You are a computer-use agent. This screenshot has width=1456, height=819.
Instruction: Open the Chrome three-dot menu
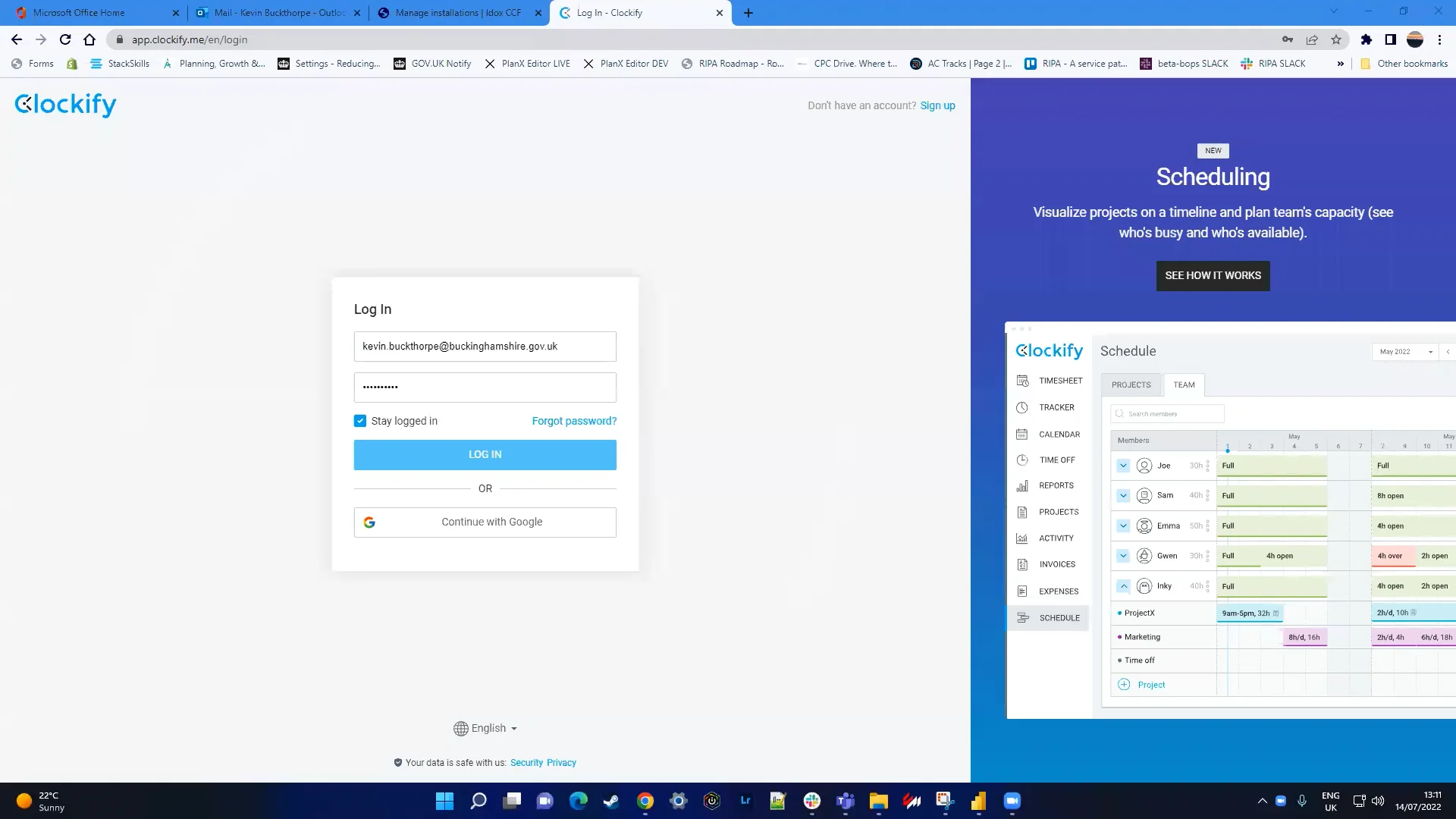(x=1439, y=39)
